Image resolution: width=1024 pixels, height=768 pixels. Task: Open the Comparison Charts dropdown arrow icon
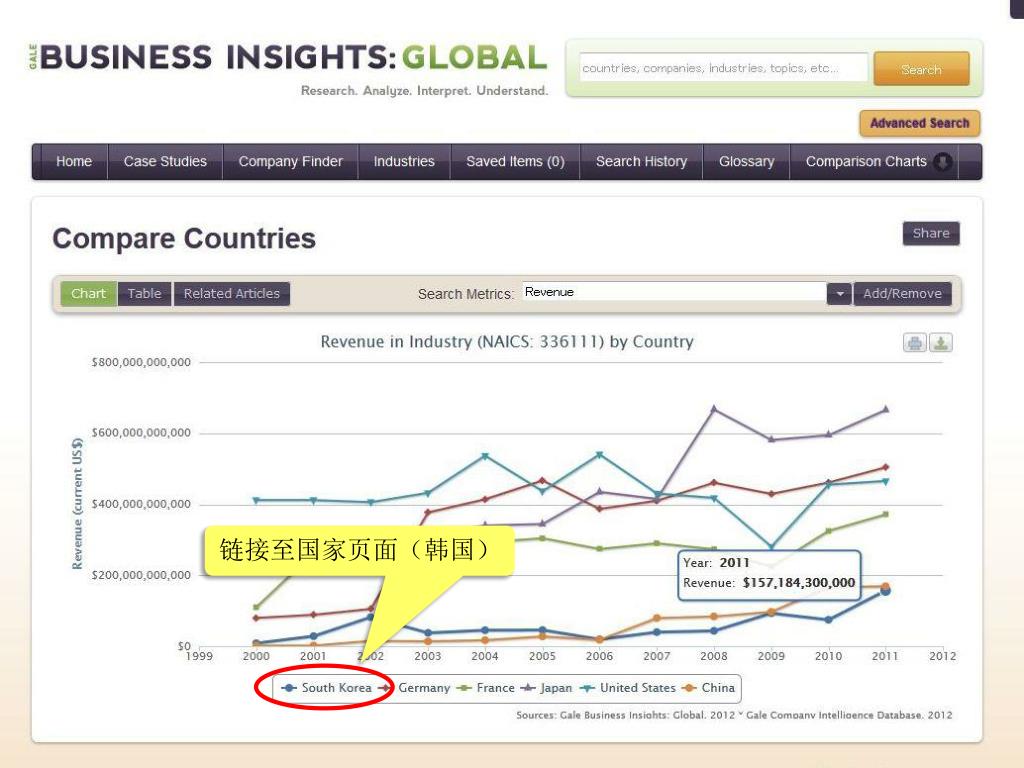pyautogui.click(x=942, y=161)
